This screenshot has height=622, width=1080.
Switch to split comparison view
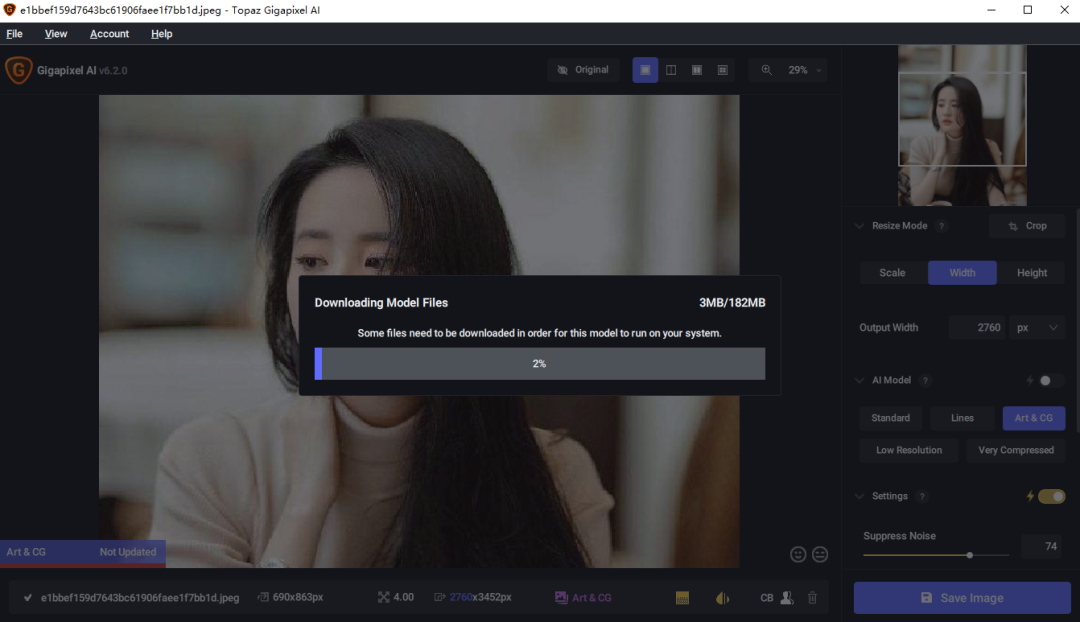[x=671, y=70]
